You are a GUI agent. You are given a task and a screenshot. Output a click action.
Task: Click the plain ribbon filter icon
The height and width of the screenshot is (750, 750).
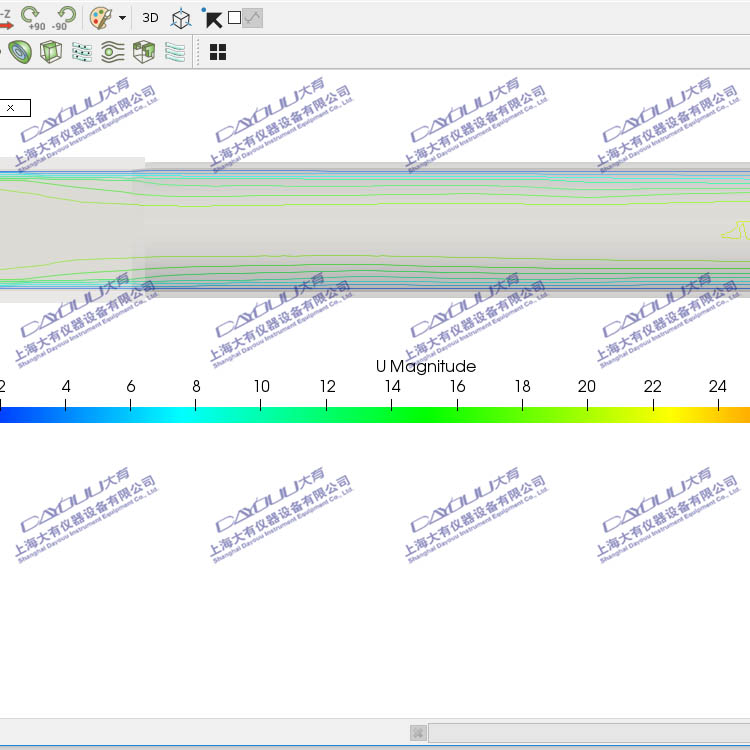click(x=175, y=52)
